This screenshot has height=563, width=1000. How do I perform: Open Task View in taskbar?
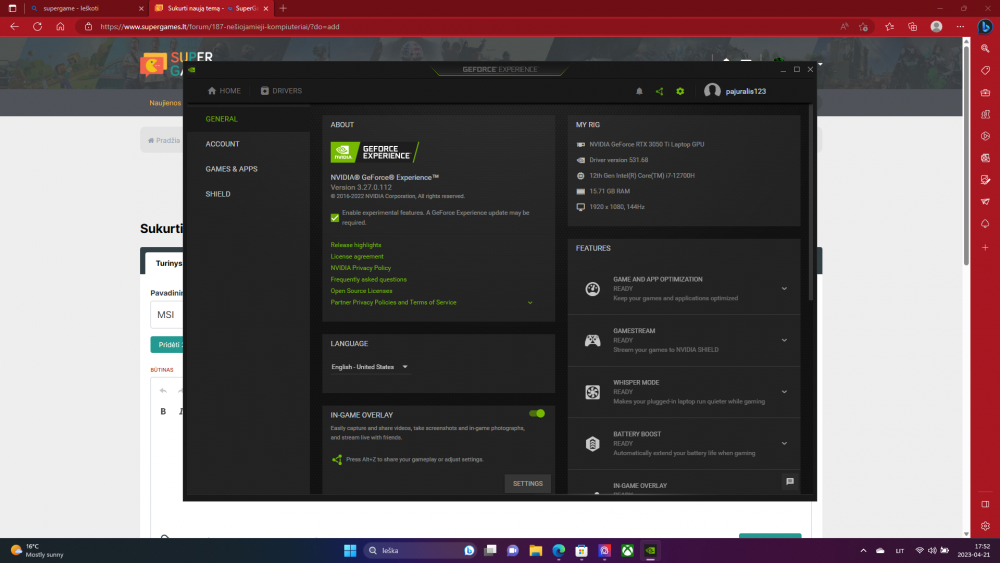click(x=490, y=550)
